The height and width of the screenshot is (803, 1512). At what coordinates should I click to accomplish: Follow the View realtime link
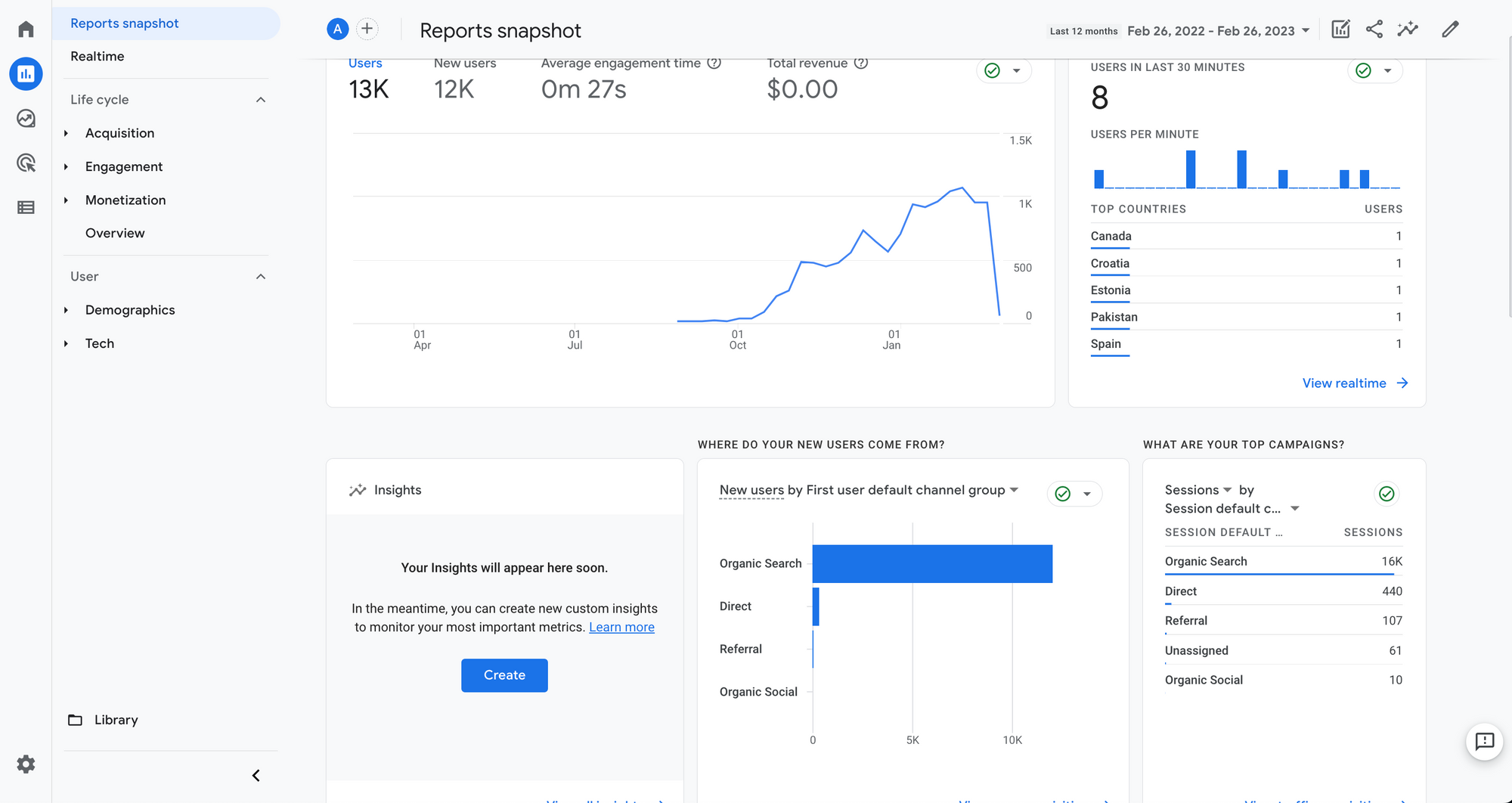(1345, 383)
